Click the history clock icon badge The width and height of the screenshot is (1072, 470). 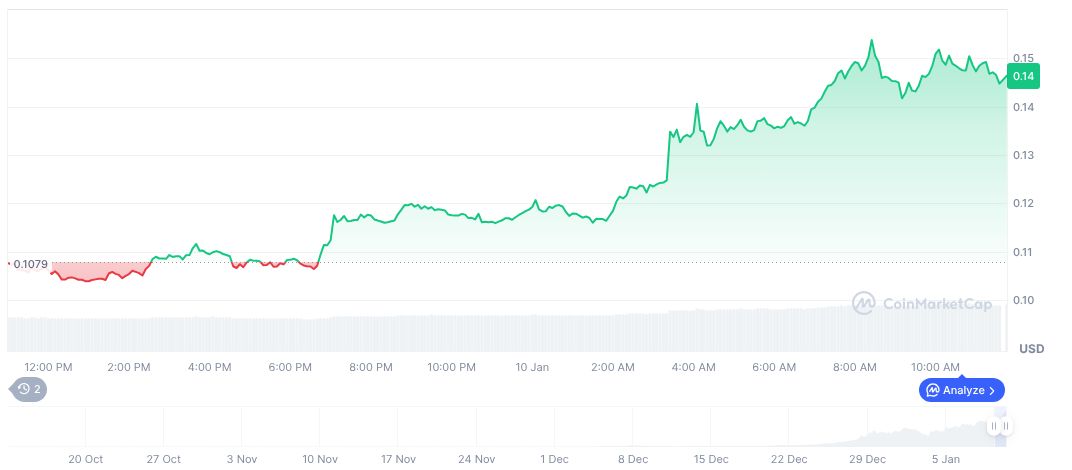point(26,389)
